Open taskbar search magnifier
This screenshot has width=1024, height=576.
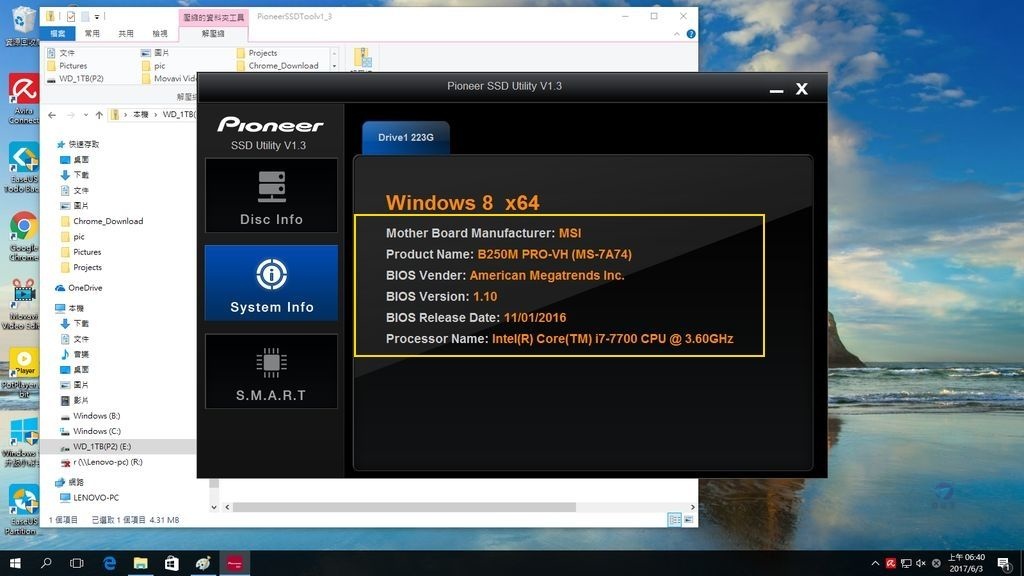(46, 563)
